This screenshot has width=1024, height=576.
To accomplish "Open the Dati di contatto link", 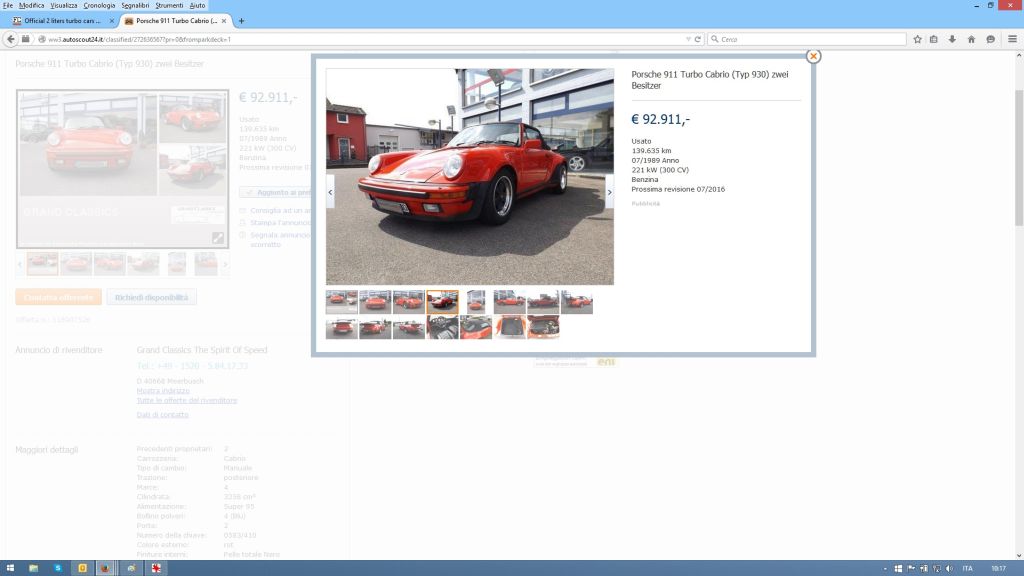I will click(163, 415).
